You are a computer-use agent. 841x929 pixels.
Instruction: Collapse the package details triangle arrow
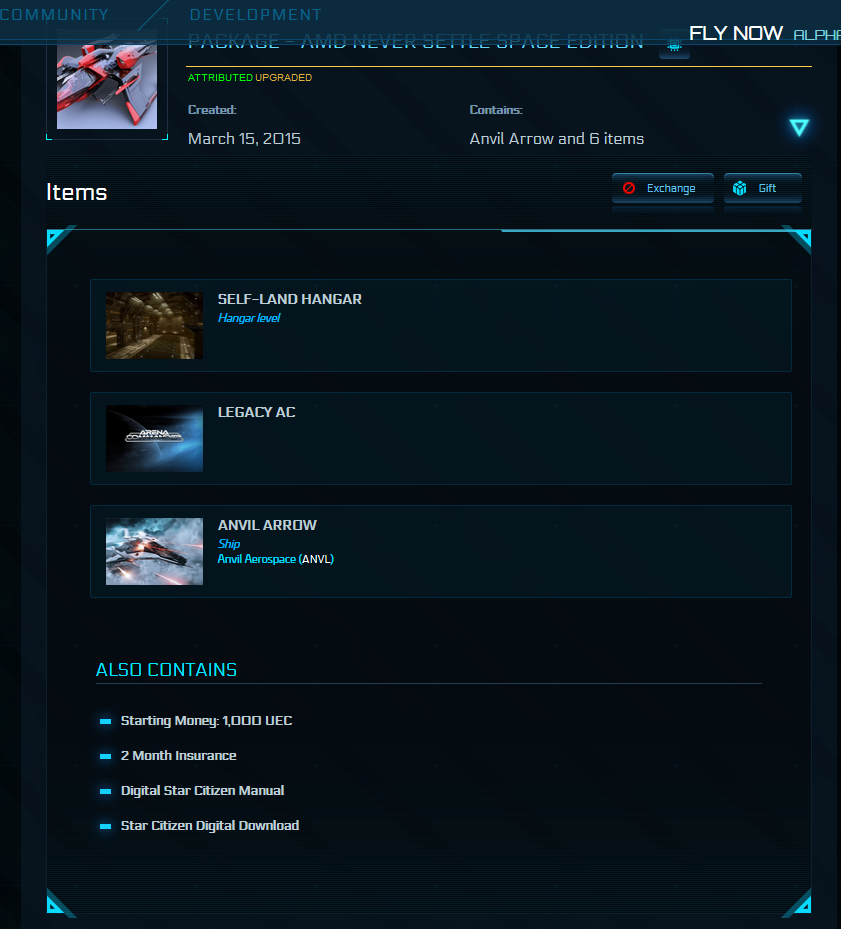[799, 127]
